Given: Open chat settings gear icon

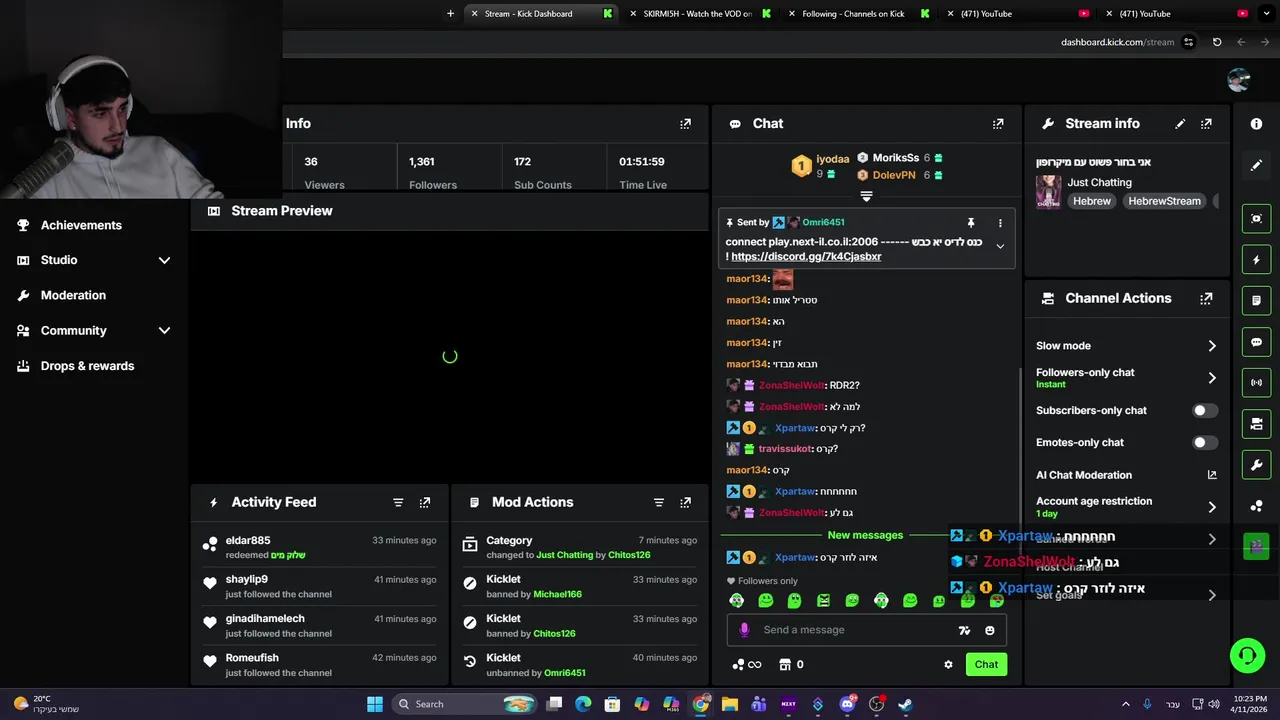Looking at the screenshot, I should [948, 664].
